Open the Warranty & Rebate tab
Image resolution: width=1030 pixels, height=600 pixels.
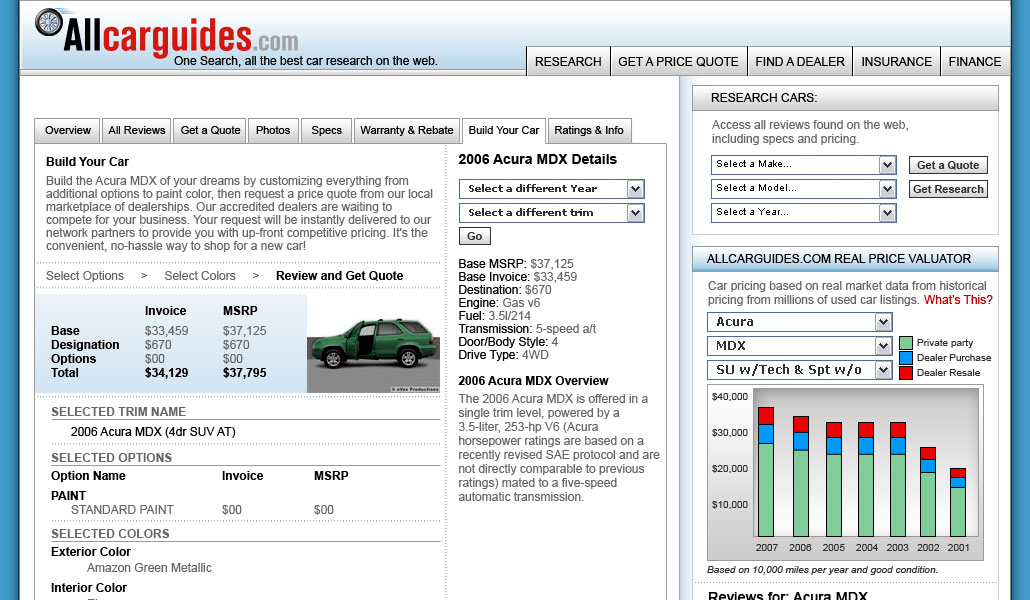[x=406, y=131]
